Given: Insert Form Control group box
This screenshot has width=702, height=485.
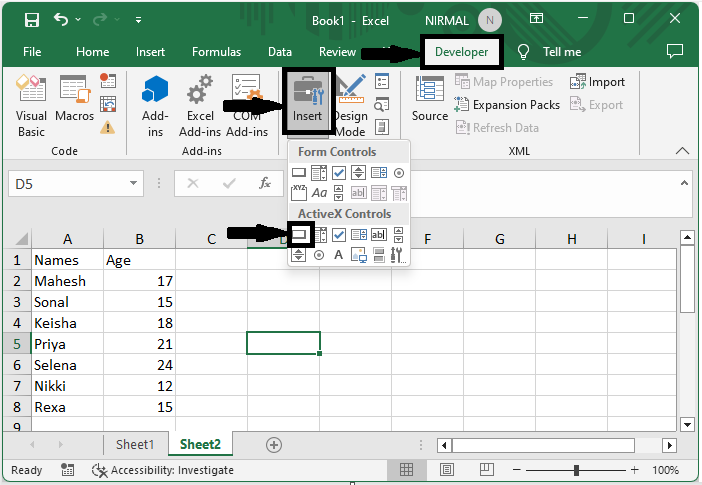Looking at the screenshot, I should [x=299, y=193].
